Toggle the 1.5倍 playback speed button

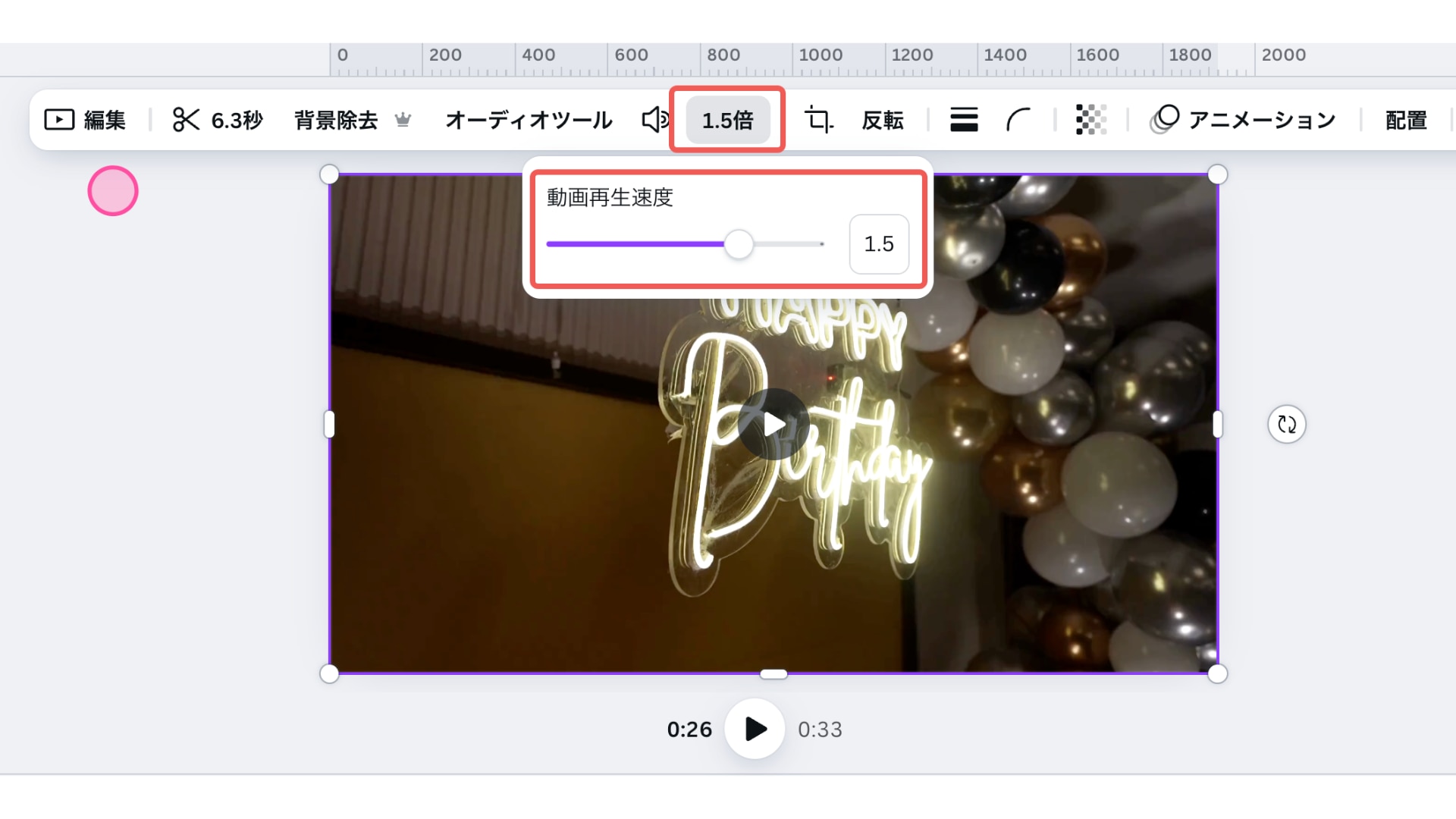point(727,120)
